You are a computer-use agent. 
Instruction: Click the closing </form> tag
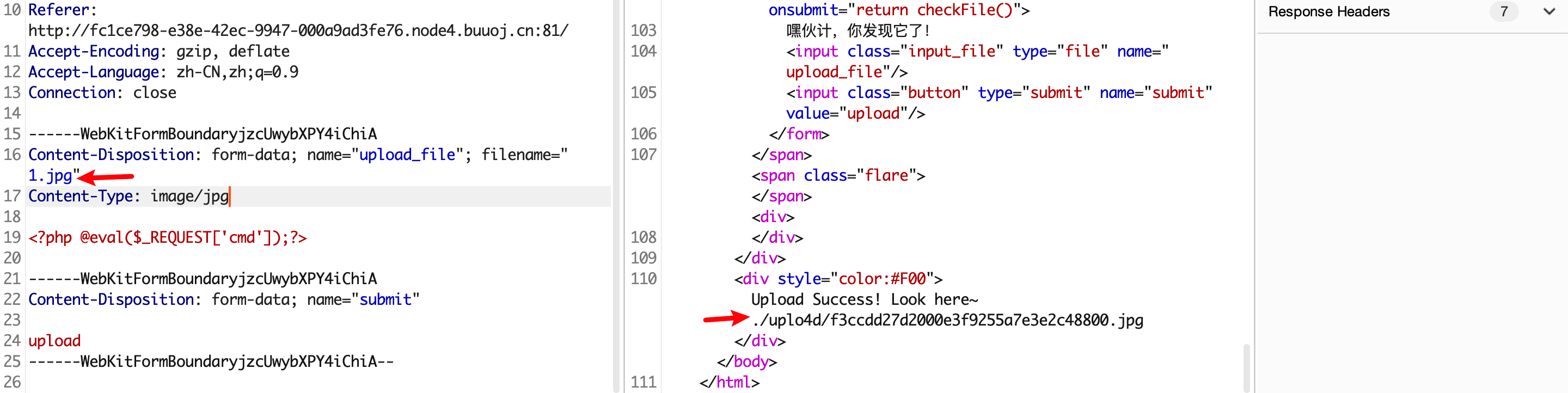pyautogui.click(x=799, y=134)
